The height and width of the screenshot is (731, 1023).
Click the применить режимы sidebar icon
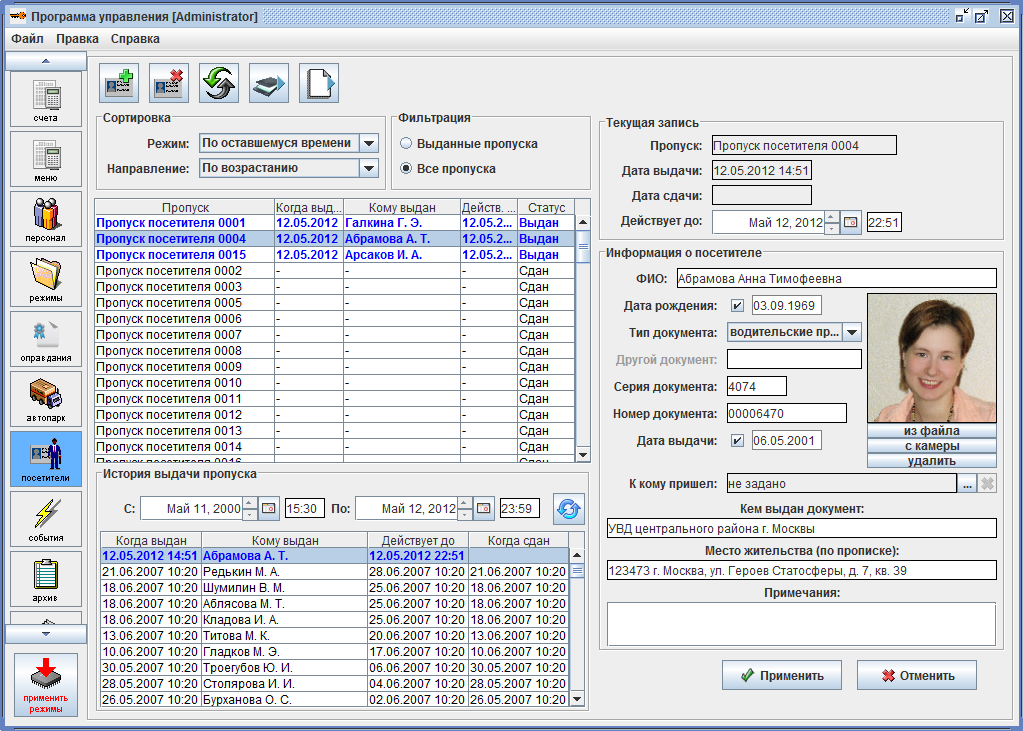(46, 684)
